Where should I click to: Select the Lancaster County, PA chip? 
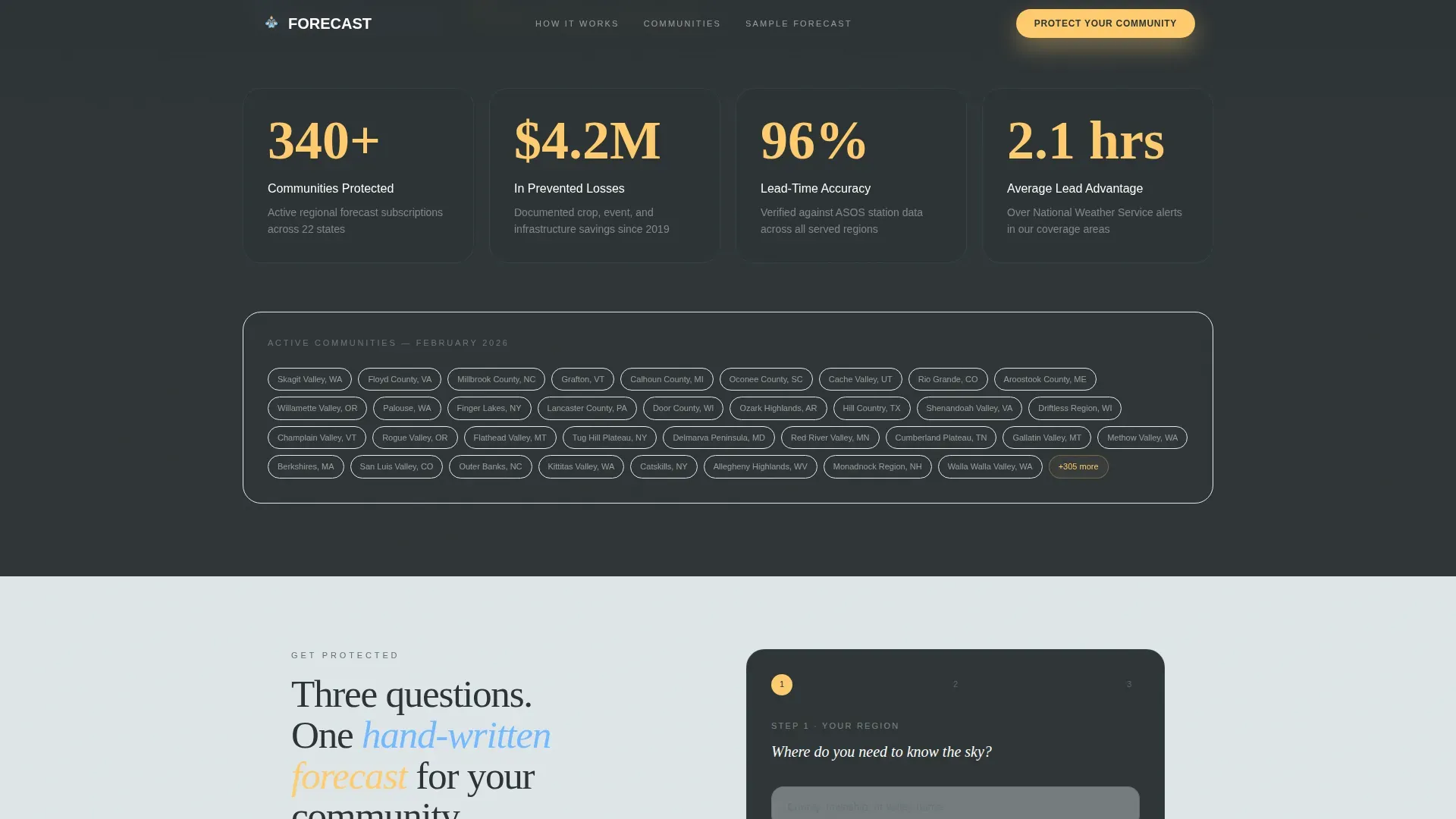point(587,408)
